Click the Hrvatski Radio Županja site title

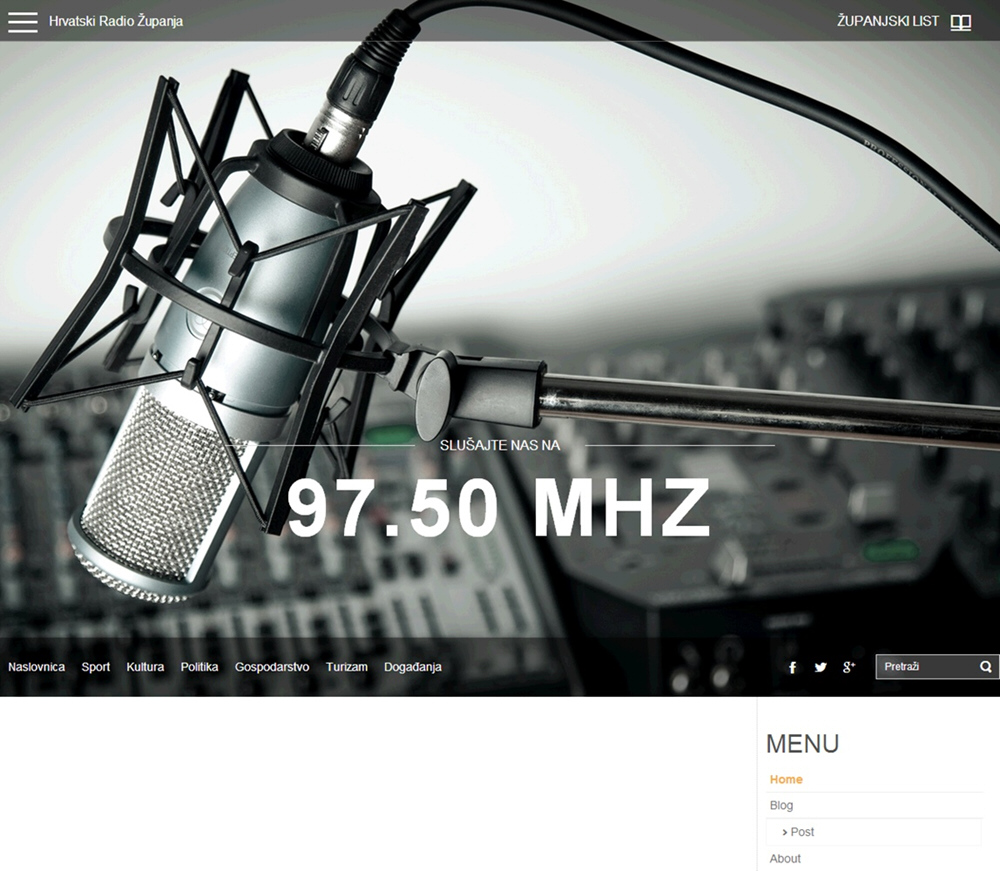(x=116, y=21)
